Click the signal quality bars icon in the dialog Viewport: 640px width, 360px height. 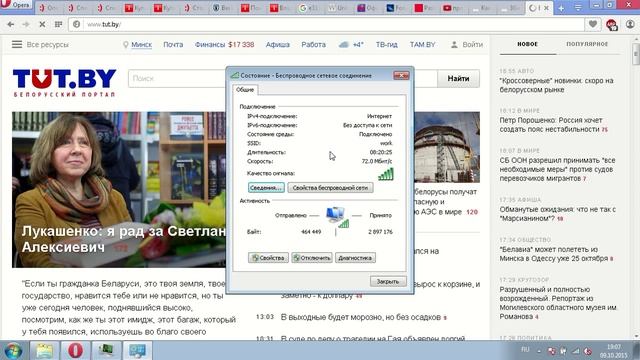[386, 174]
